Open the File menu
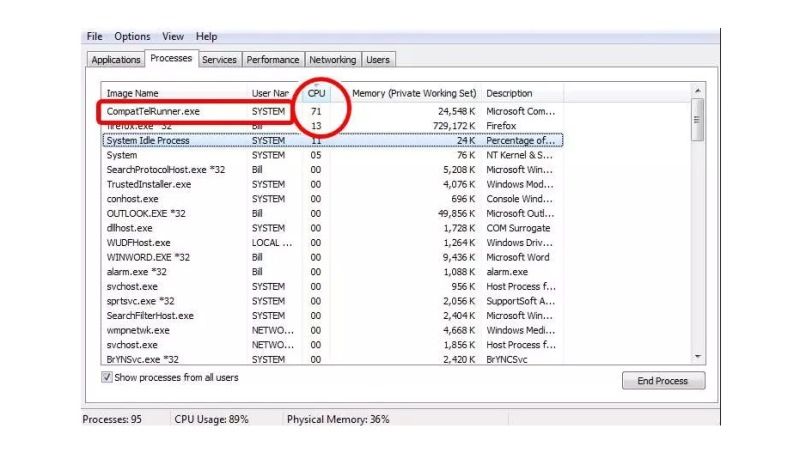Screen dimensions: 800x450 click(94, 37)
